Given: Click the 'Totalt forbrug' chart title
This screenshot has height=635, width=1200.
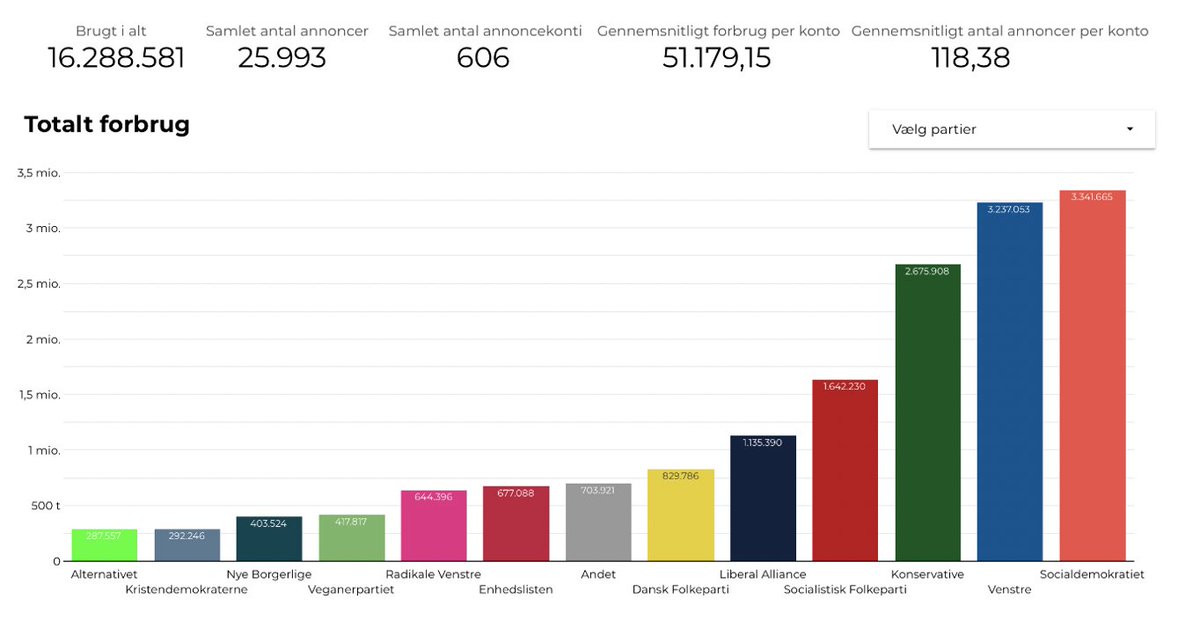Looking at the screenshot, I should coord(107,125).
